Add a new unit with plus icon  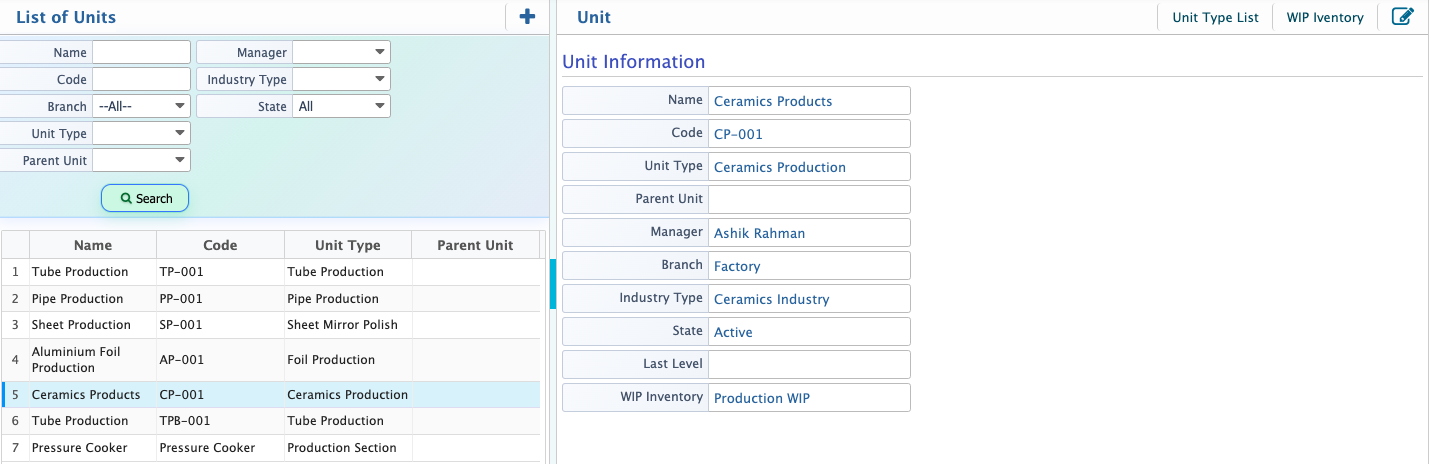coord(527,16)
